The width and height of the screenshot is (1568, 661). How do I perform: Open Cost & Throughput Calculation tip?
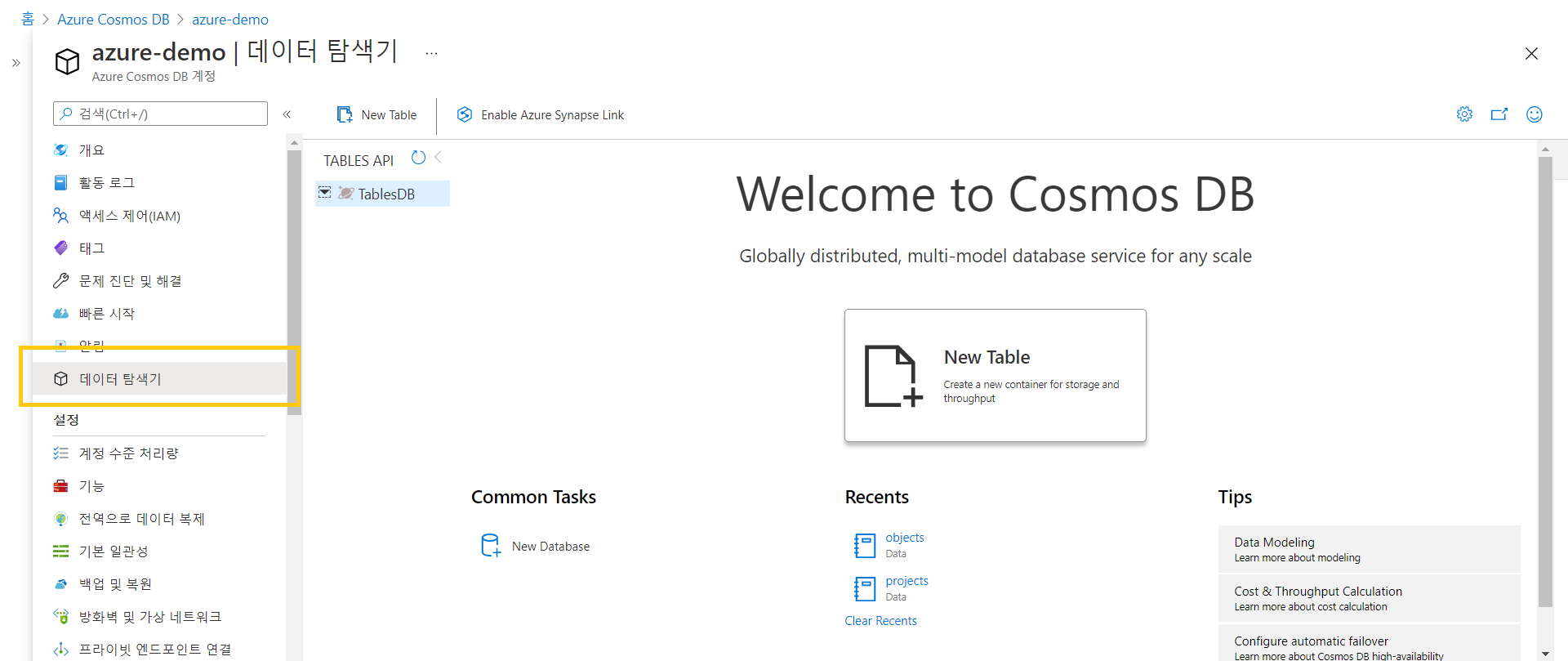[x=1370, y=598]
